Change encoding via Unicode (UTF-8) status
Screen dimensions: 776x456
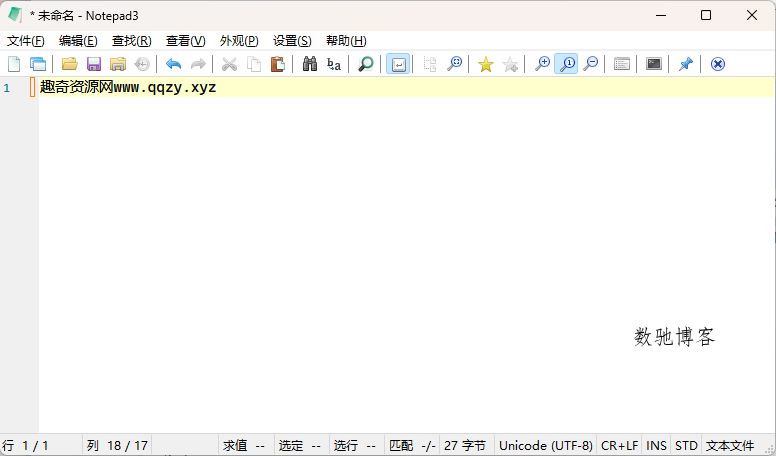coord(546,446)
